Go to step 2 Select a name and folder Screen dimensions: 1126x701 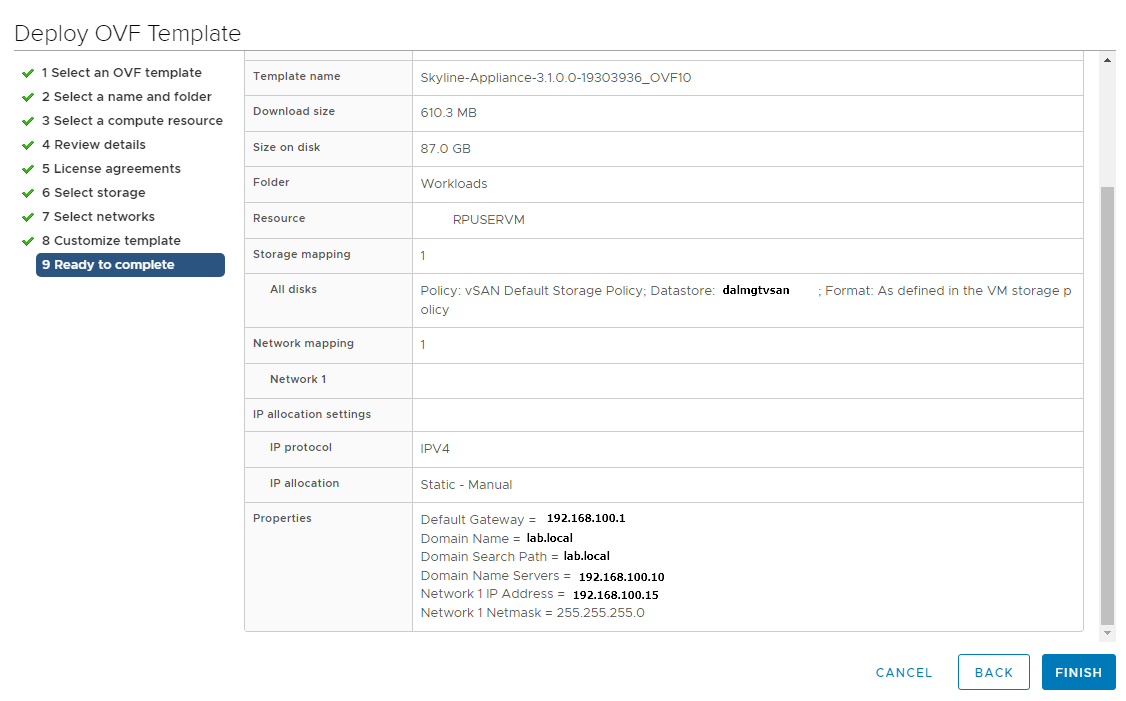pos(126,97)
